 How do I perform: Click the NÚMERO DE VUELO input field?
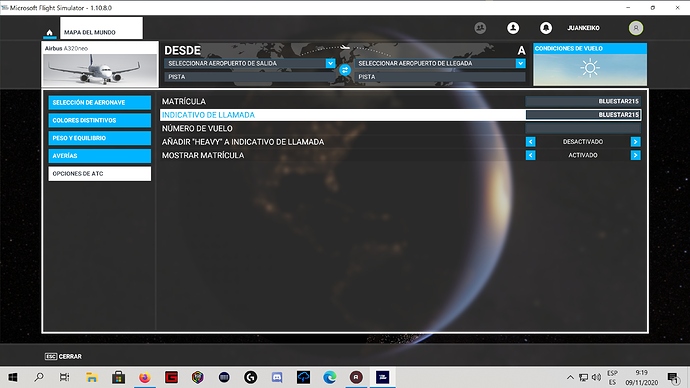click(x=583, y=128)
